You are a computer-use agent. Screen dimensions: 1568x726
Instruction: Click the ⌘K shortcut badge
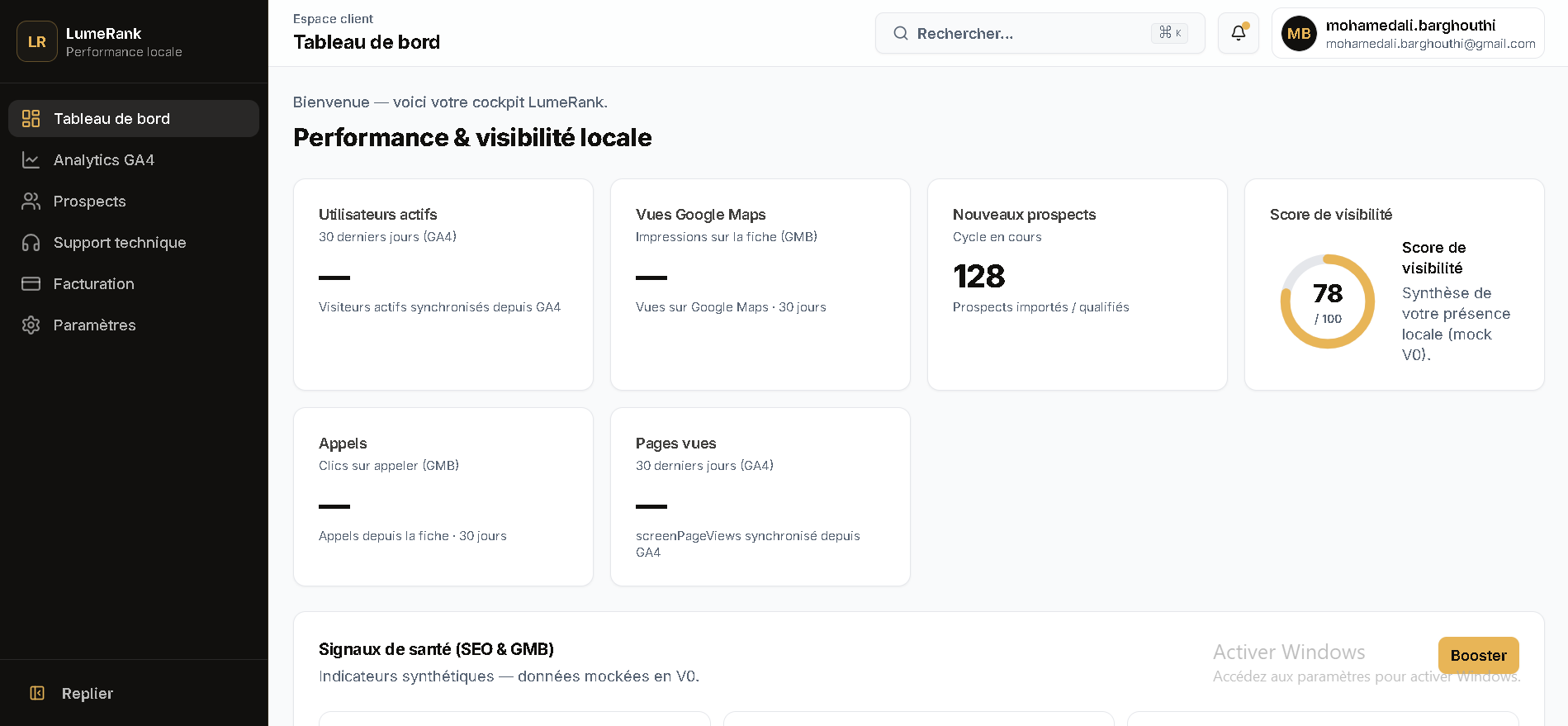point(1169,33)
